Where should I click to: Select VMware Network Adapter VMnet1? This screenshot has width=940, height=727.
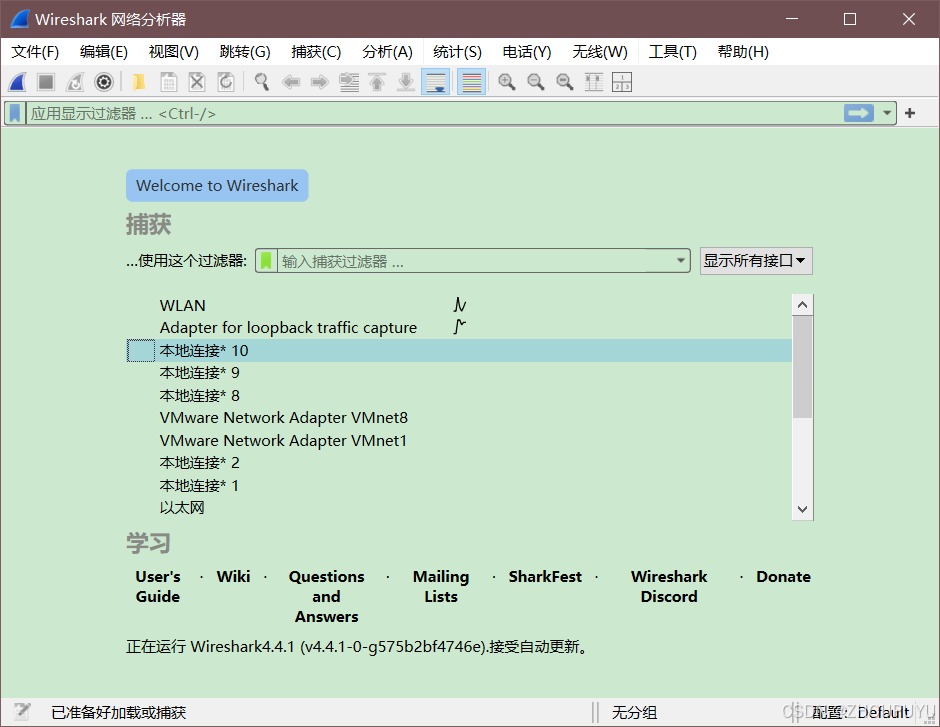[x=459, y=441]
